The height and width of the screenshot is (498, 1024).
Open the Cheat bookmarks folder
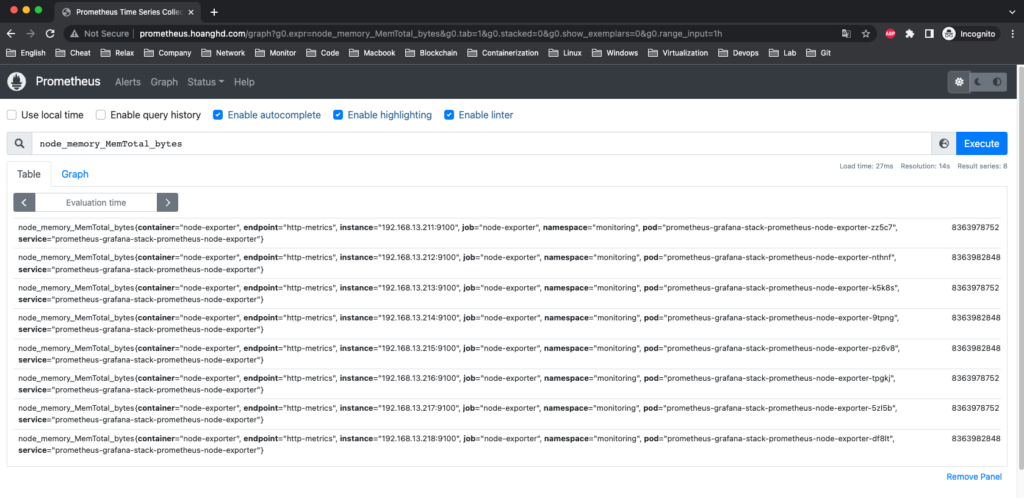[73, 53]
